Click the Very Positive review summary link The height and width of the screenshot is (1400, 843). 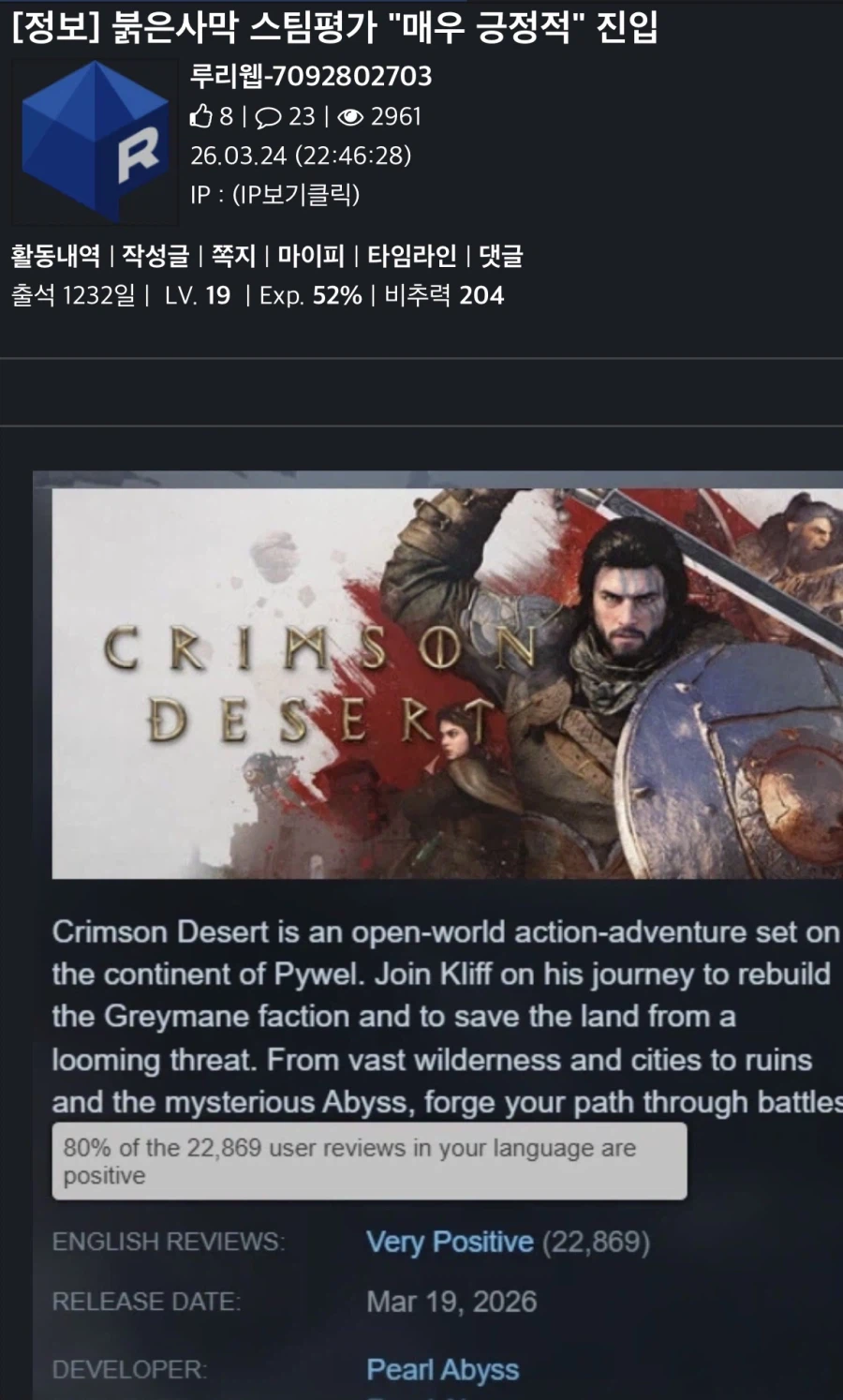tap(450, 1242)
